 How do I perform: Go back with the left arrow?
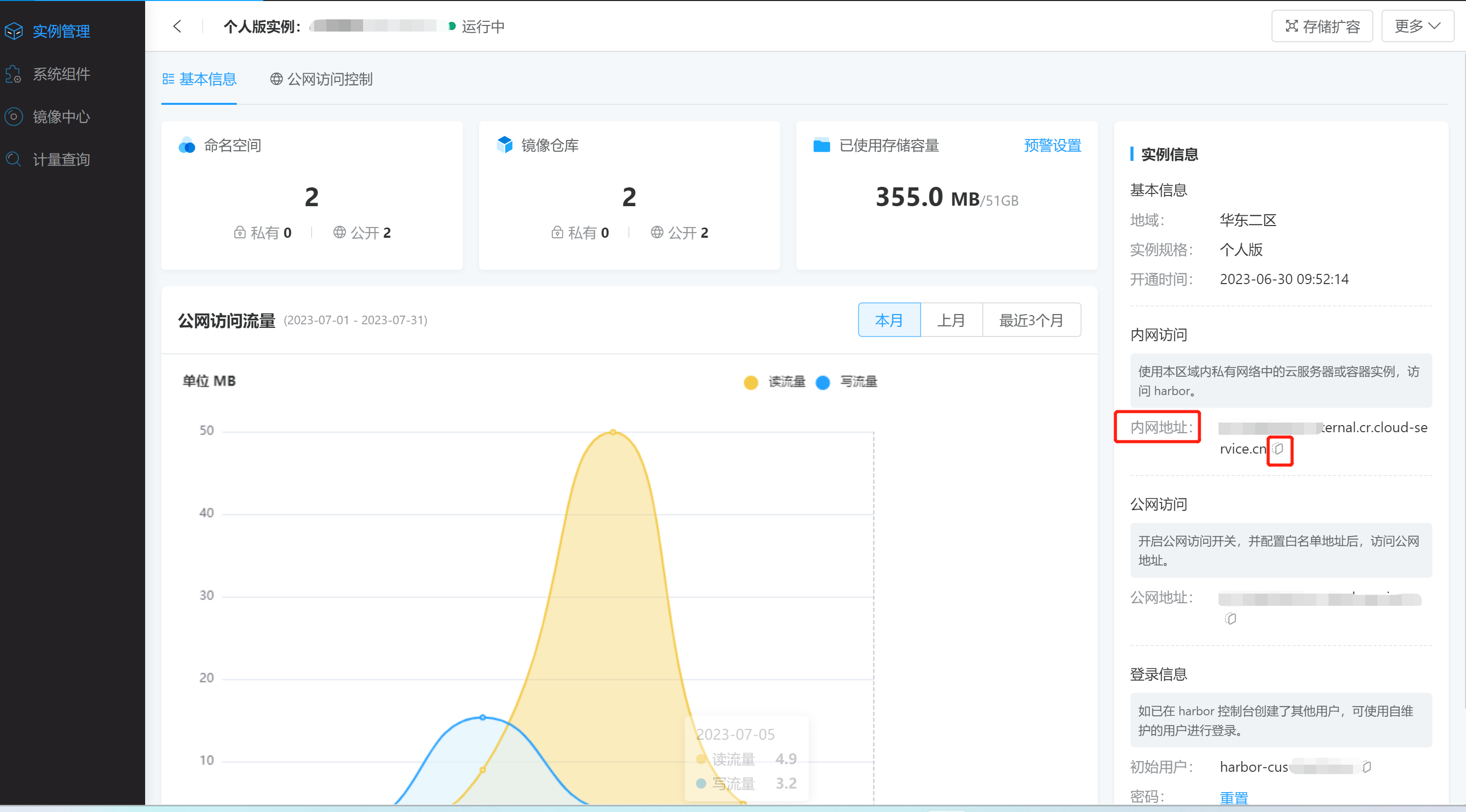pos(177,26)
